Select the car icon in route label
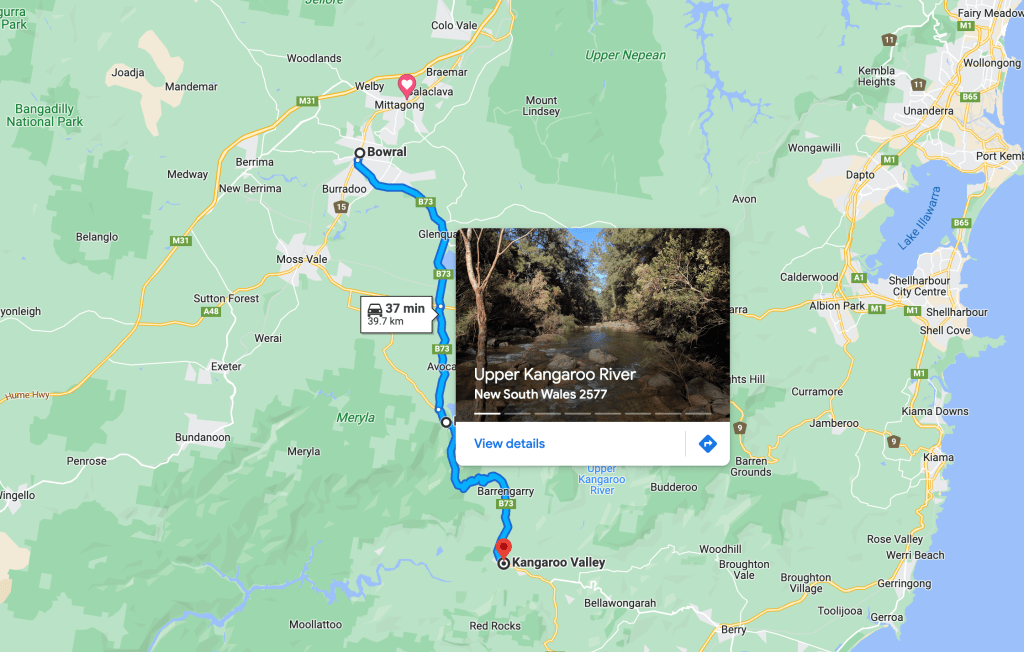The image size is (1024, 652). [x=375, y=308]
